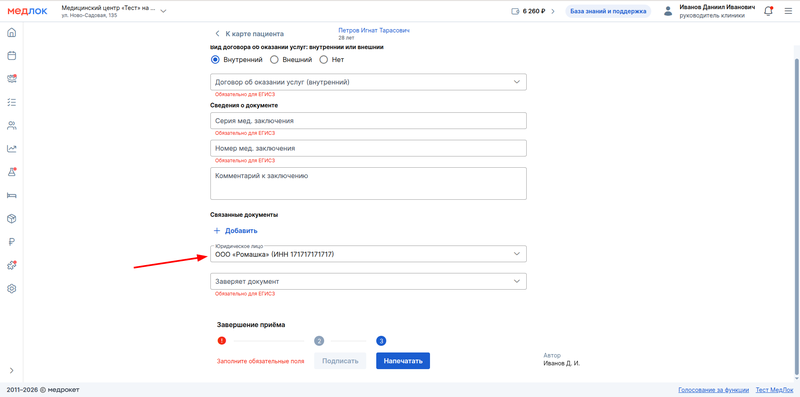Screen dimensions: 800x397
Task: Open notifications bell icon
Action: tap(768, 11)
